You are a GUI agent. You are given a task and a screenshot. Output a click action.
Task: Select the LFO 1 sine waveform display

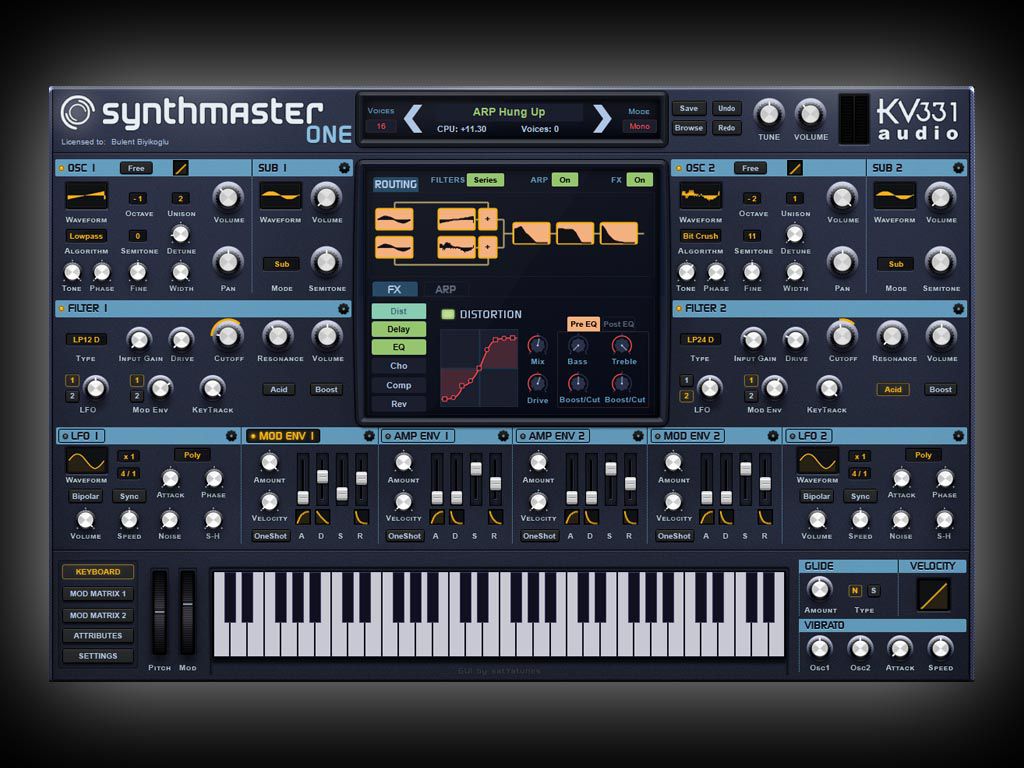(x=86, y=461)
